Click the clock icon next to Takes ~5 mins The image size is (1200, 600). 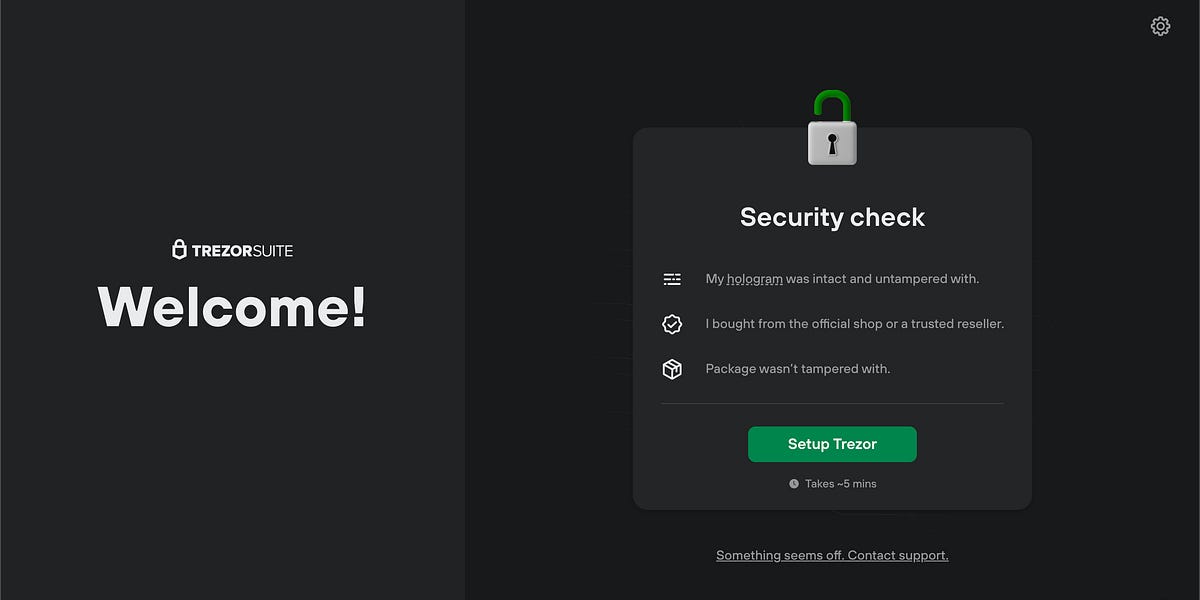click(x=793, y=483)
